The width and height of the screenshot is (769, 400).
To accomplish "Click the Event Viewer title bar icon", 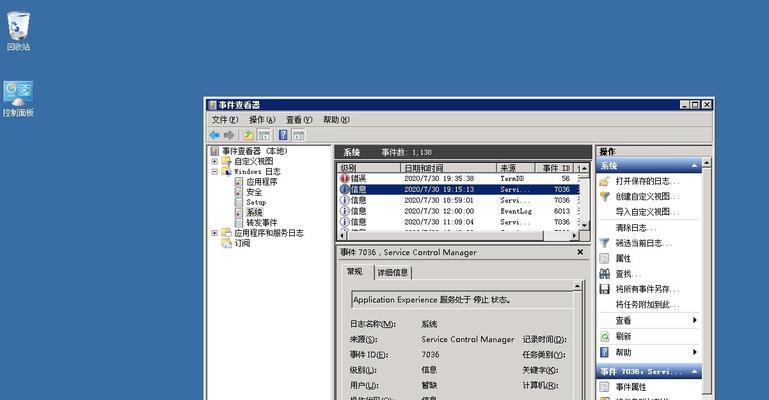I will click(x=212, y=105).
